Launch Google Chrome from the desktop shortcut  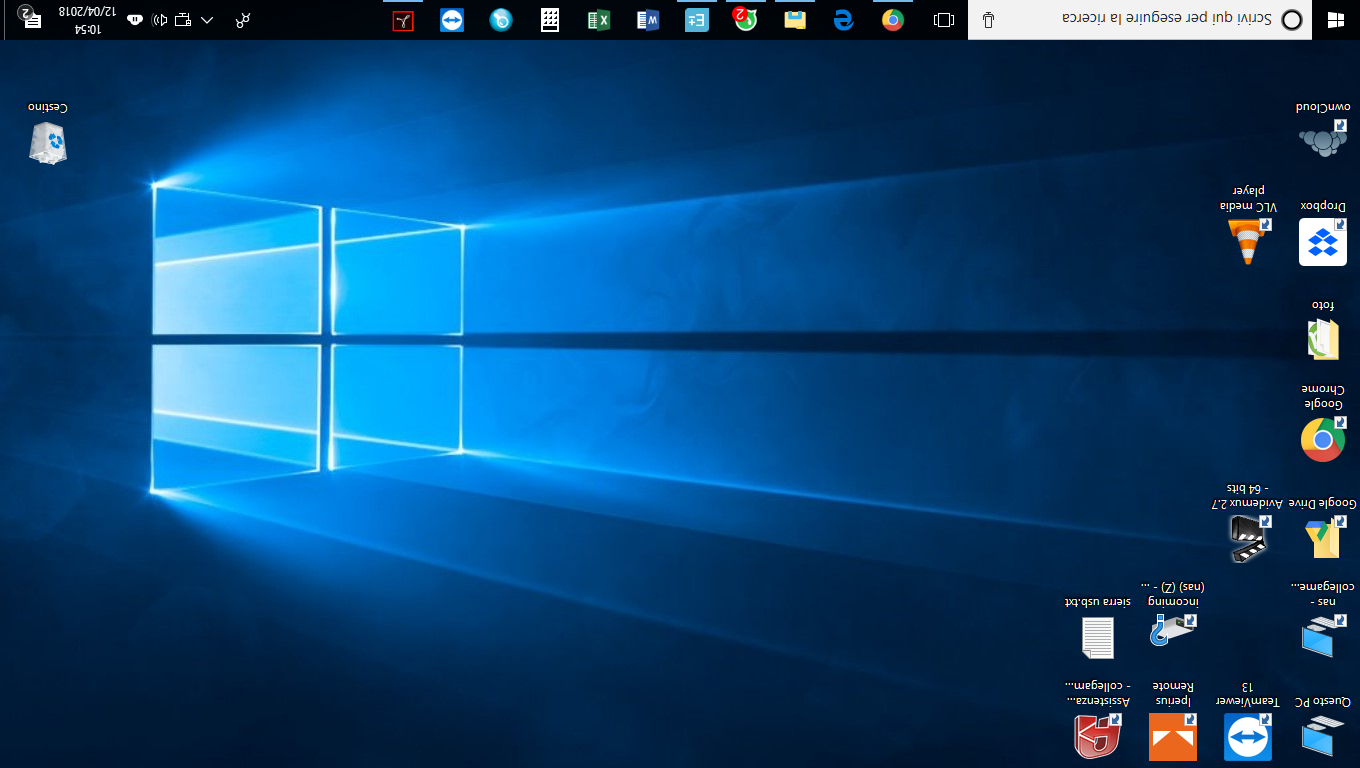point(1323,424)
